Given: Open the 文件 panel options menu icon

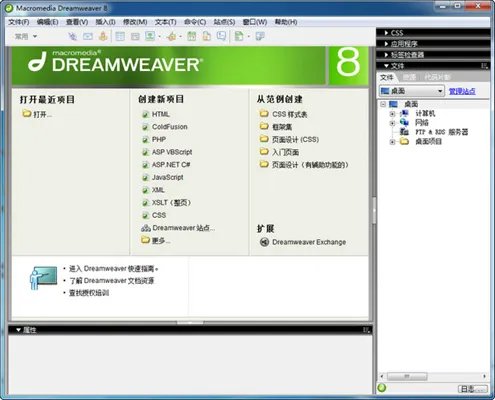Looking at the screenshot, I should (x=485, y=66).
